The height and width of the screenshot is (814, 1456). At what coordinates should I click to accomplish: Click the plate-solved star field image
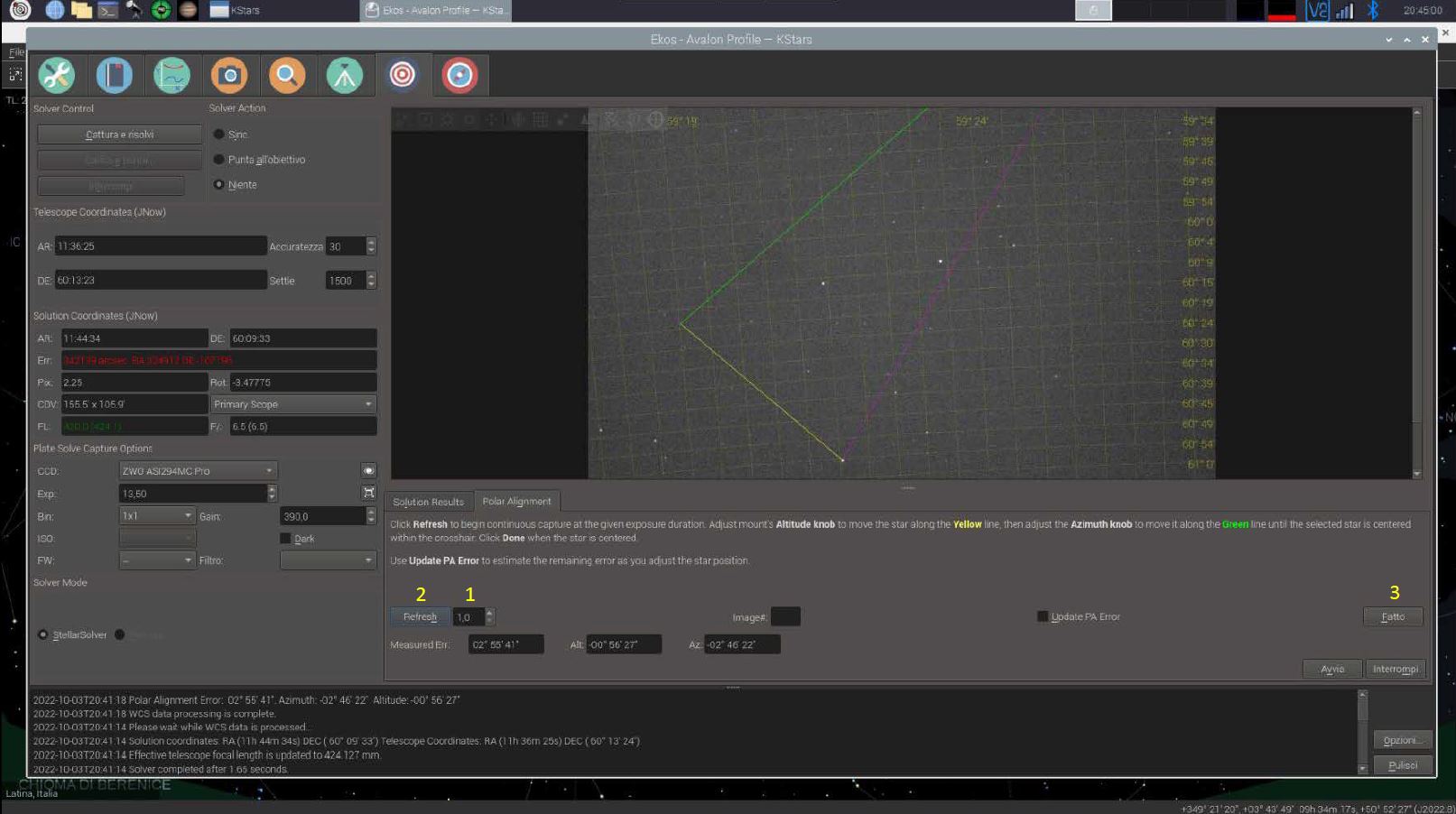(901, 293)
